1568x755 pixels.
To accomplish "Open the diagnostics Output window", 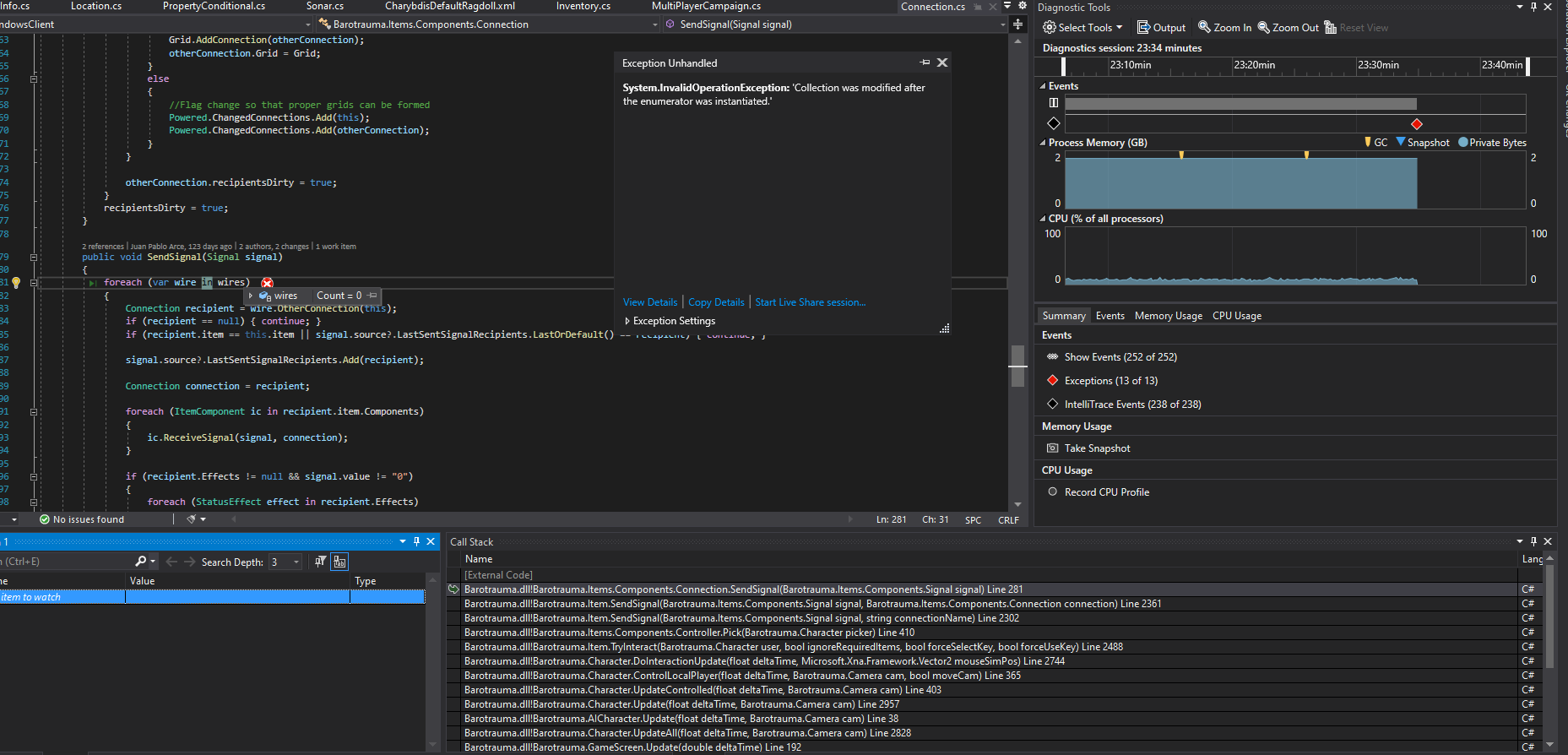I will (x=1161, y=27).
